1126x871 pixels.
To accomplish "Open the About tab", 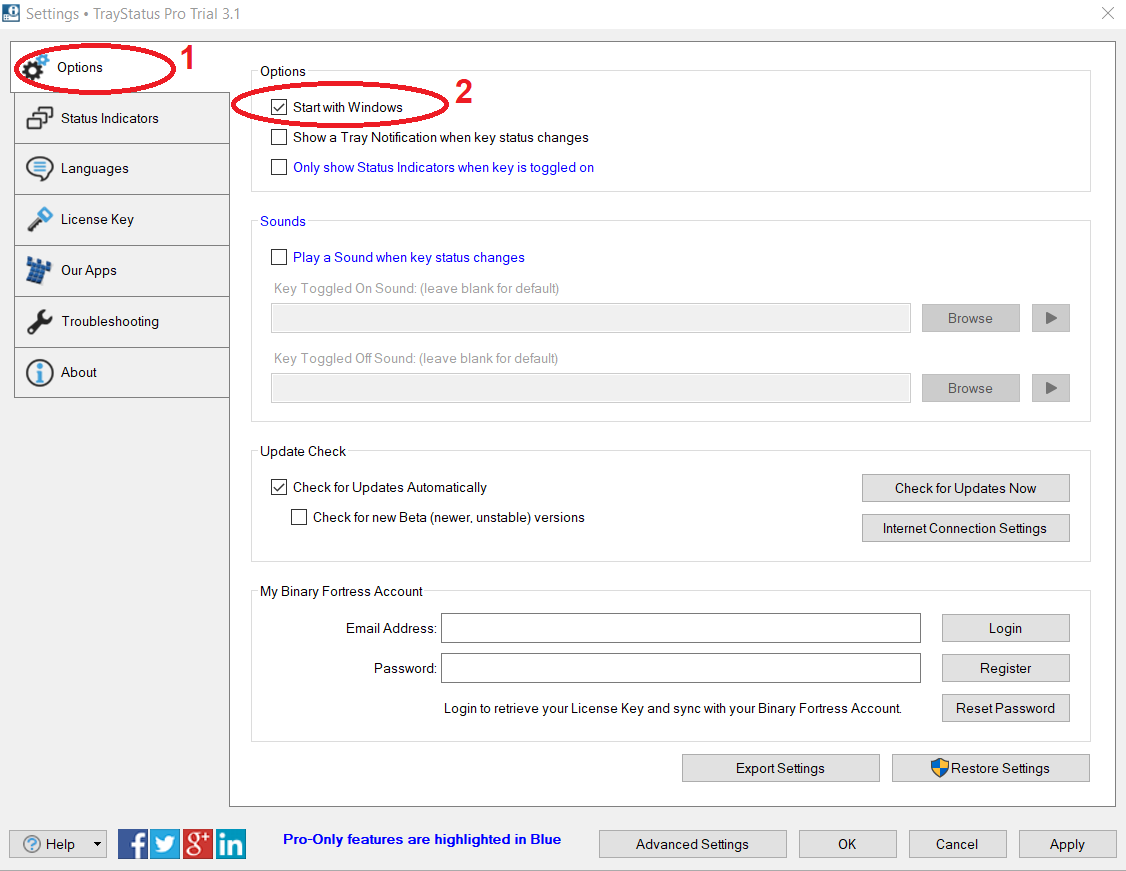I will pyautogui.click(x=121, y=373).
